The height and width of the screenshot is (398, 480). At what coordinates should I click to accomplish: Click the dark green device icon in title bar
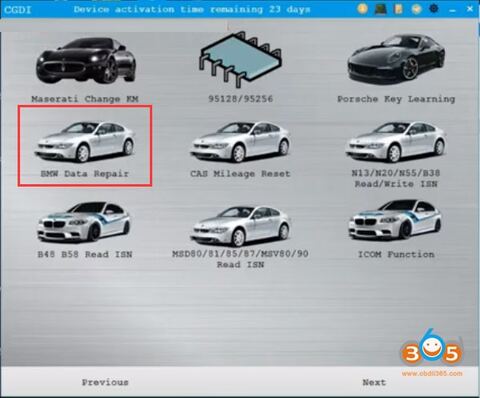381,9
